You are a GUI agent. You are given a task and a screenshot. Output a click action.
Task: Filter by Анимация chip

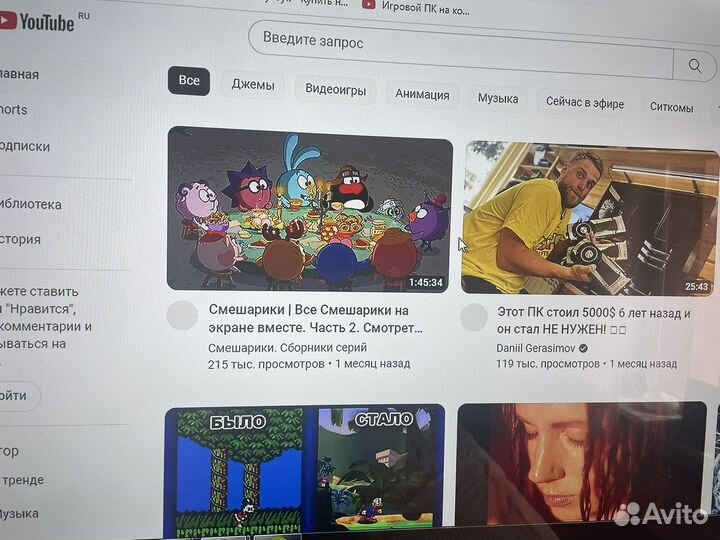(422, 95)
